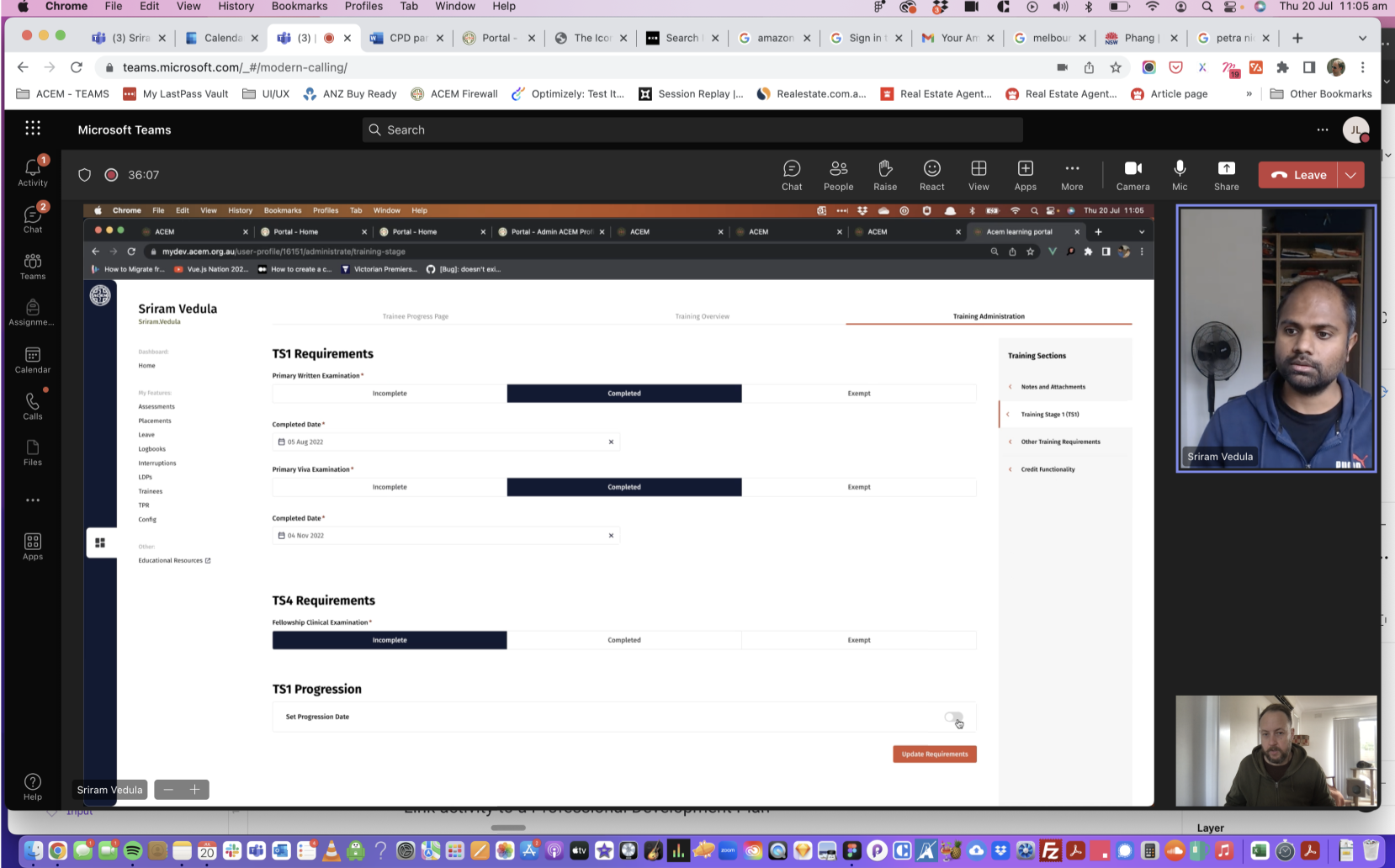The width and height of the screenshot is (1395, 868).
Task: Raise your hand in the meeting
Action: click(x=885, y=175)
